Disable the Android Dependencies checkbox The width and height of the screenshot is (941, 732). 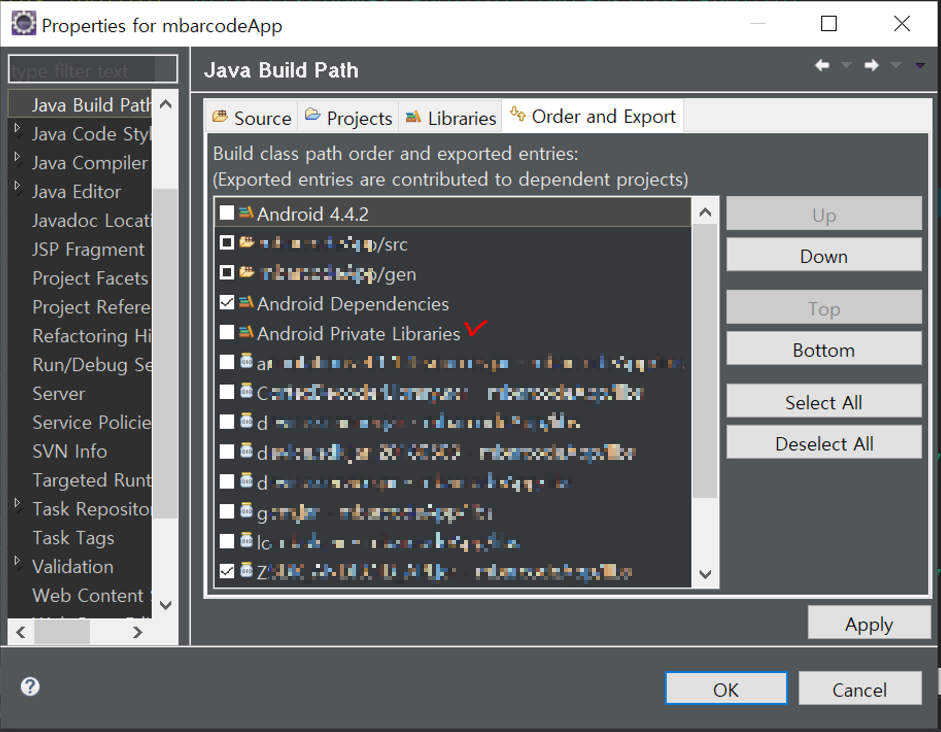[x=226, y=302]
